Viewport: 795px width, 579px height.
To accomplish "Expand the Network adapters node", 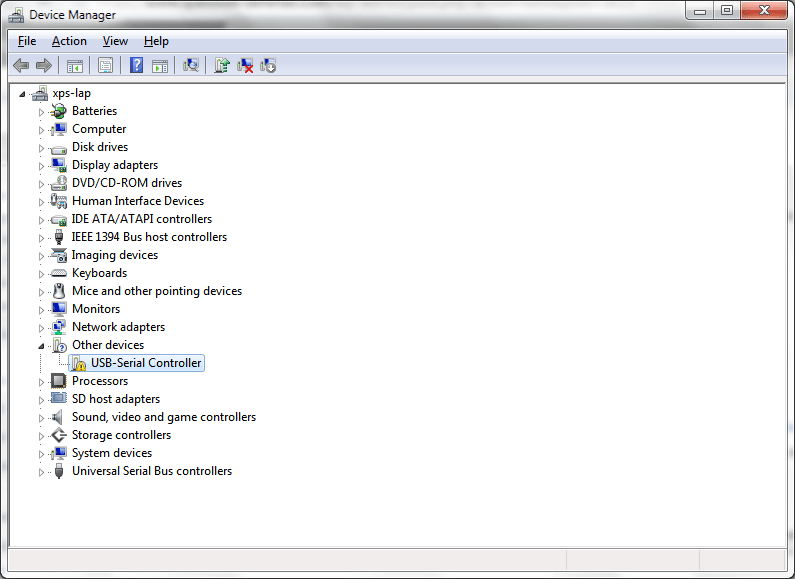I will [x=41, y=328].
